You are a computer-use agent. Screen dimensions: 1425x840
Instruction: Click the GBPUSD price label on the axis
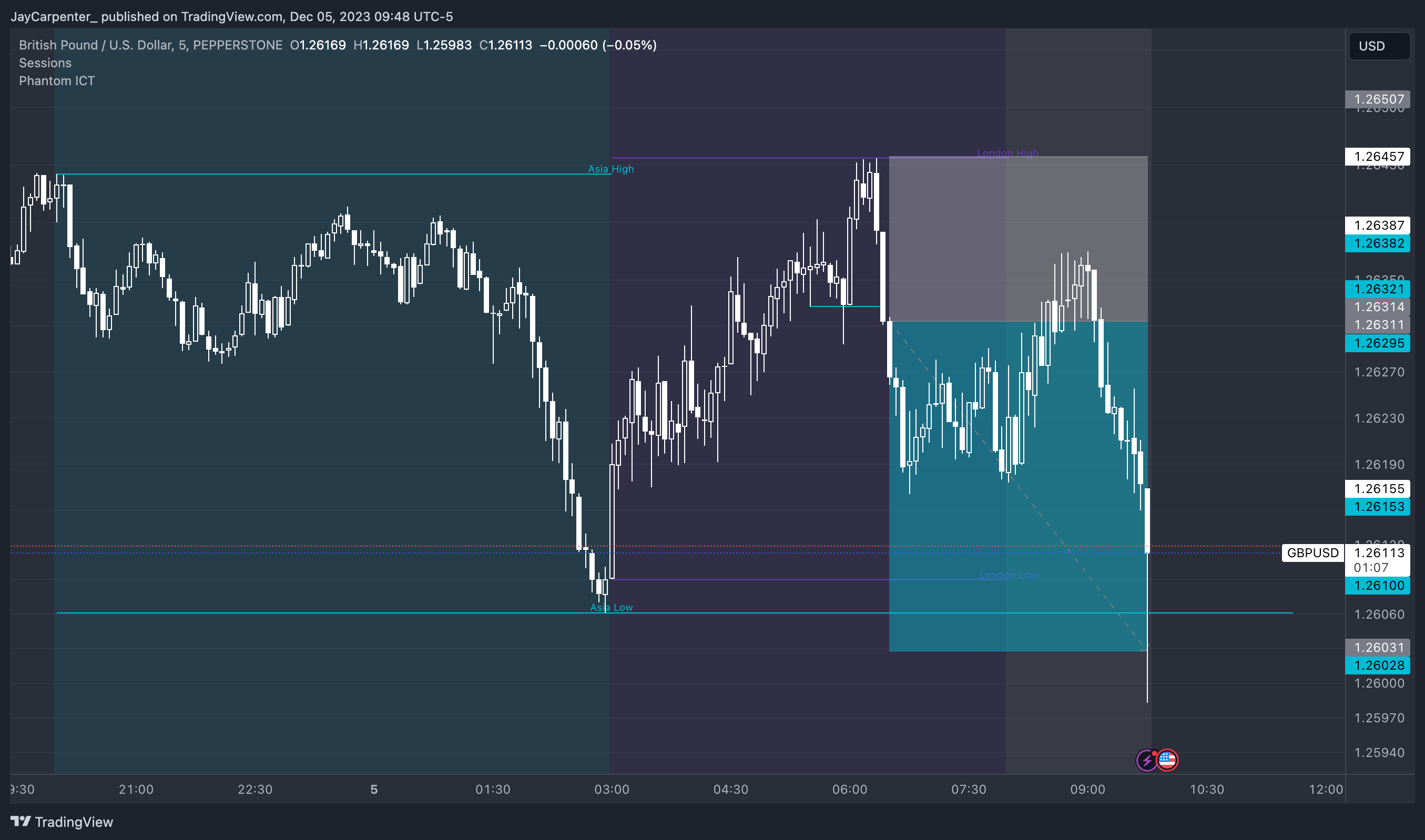(1312, 553)
